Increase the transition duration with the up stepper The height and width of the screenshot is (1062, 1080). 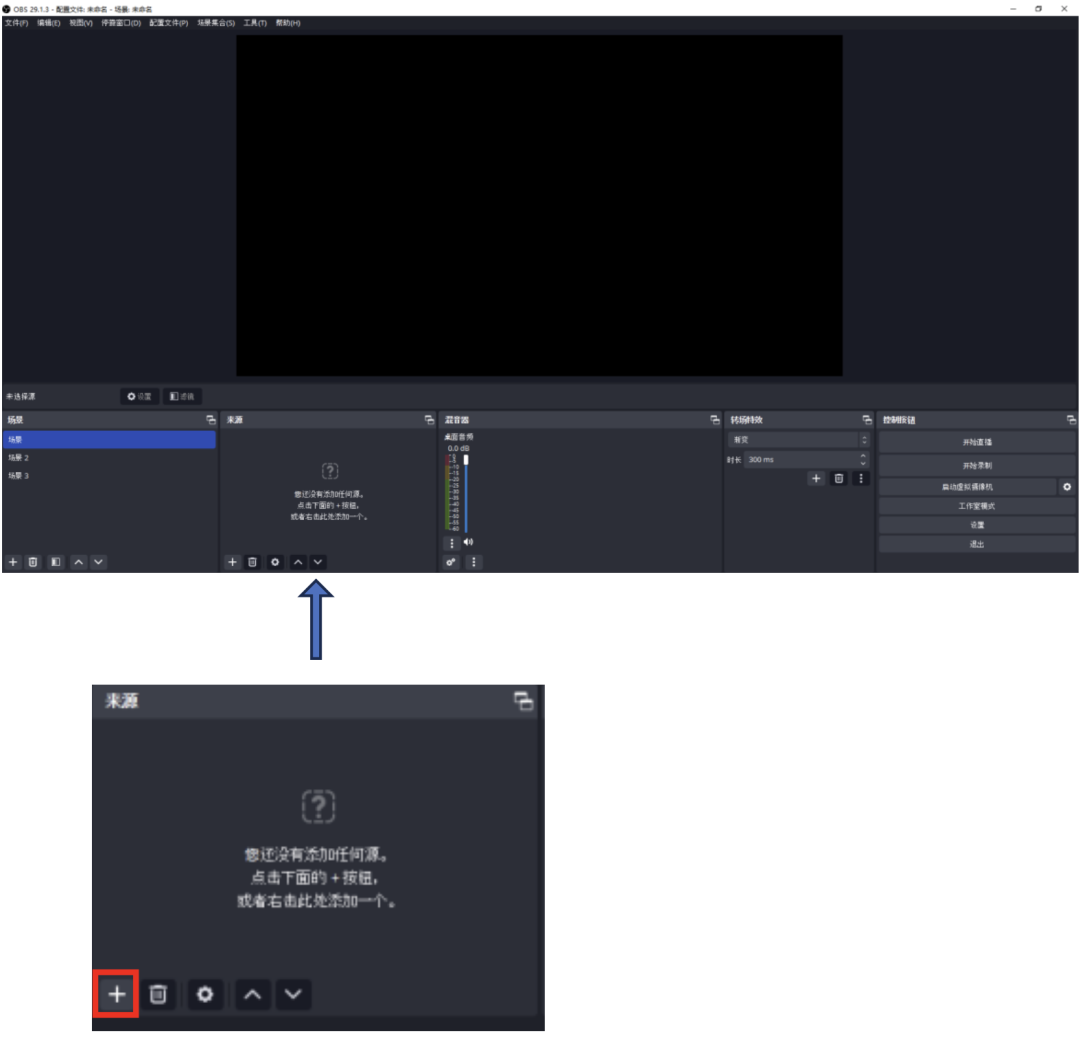863,456
